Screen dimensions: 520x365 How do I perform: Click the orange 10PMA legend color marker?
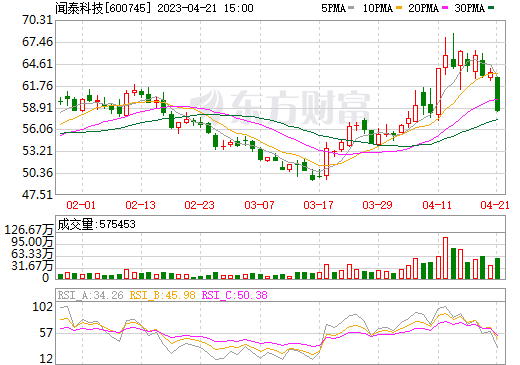coord(400,8)
